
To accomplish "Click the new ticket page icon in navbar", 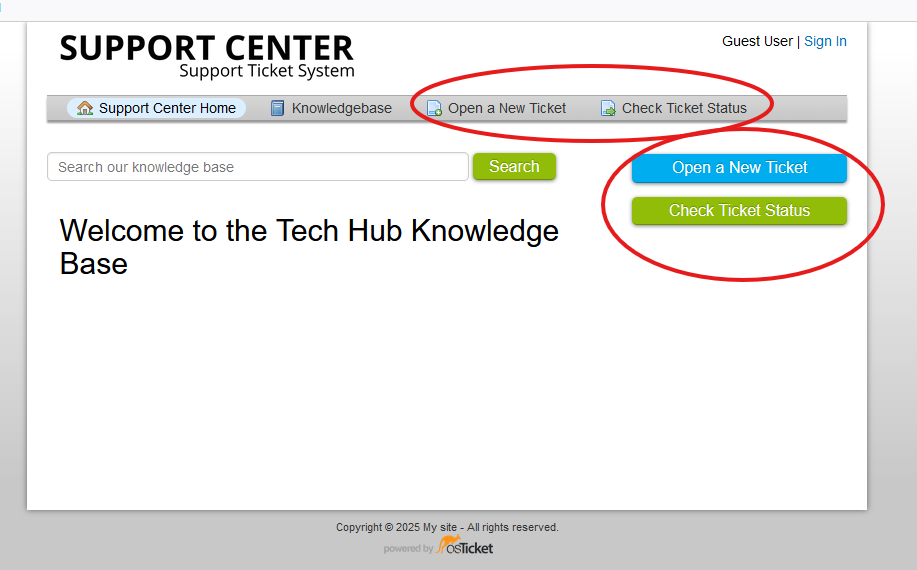I will point(434,108).
